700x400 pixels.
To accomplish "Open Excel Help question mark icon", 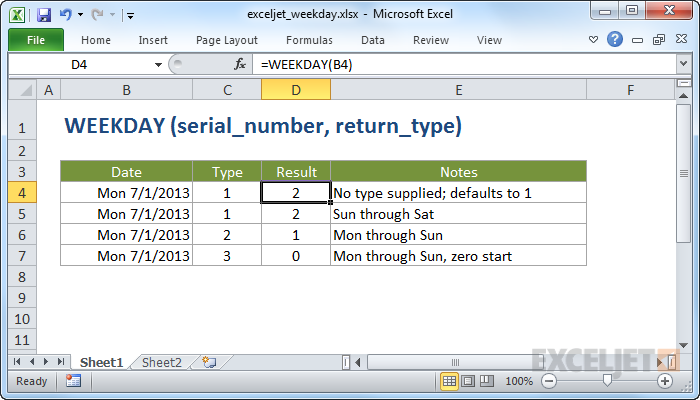I will click(x=615, y=39).
